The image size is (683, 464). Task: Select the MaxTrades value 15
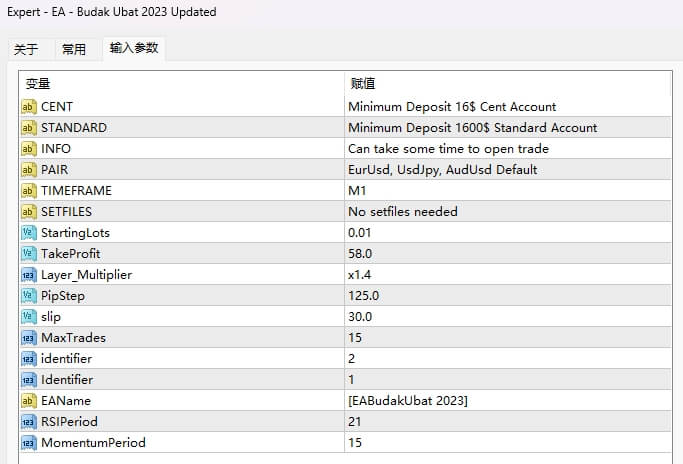(354, 338)
